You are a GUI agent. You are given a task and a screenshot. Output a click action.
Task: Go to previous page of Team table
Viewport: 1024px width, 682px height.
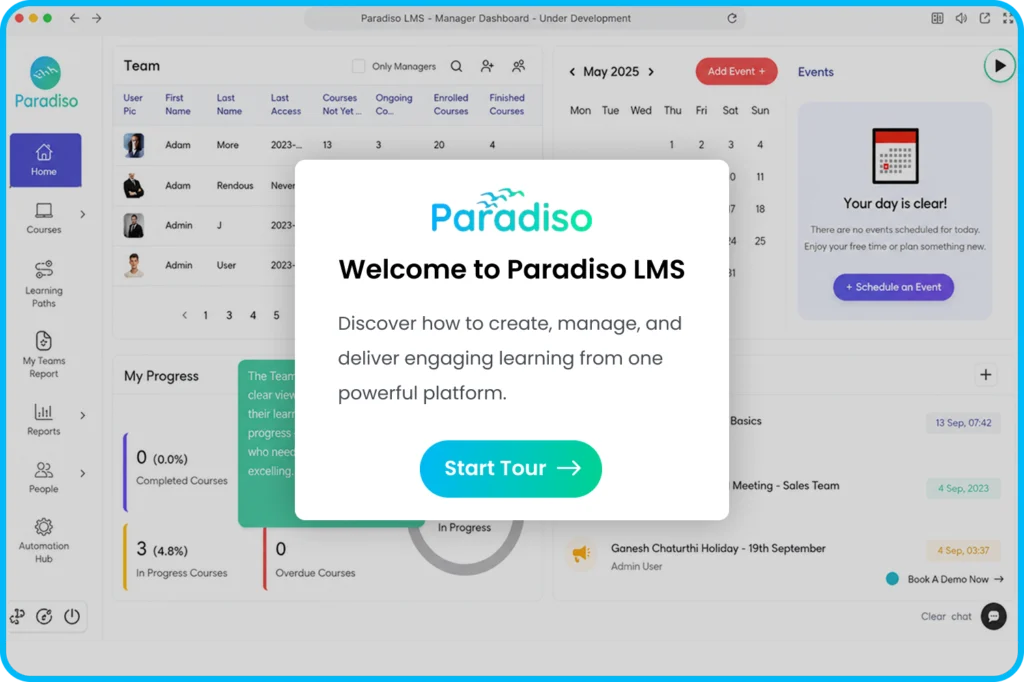pyautogui.click(x=184, y=316)
